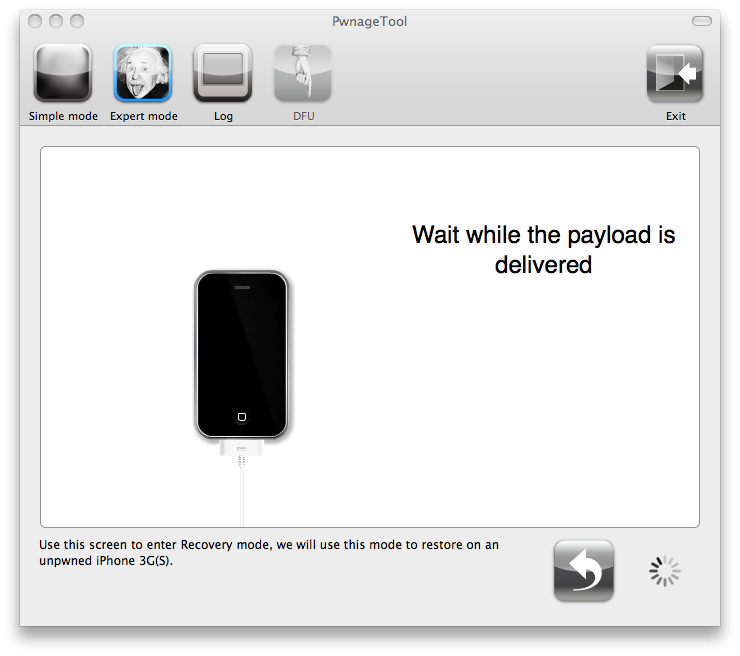Close the PwnageTool window
Image resolution: width=740 pixels, height=656 pixels.
pos(35,21)
